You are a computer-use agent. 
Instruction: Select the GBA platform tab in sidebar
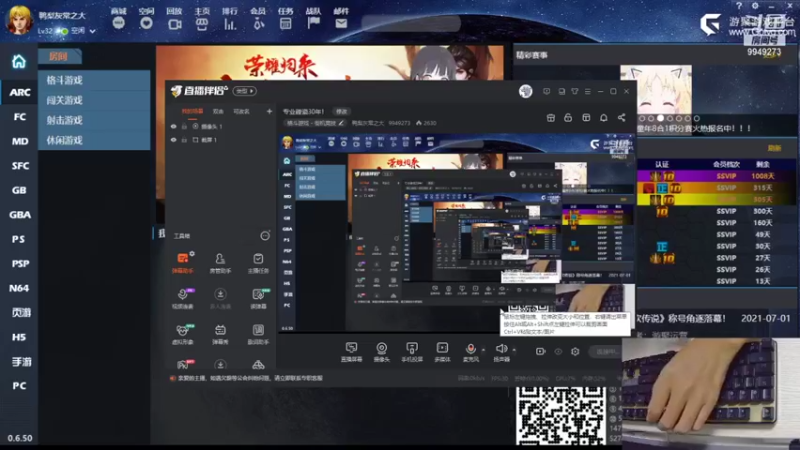[x=19, y=215]
